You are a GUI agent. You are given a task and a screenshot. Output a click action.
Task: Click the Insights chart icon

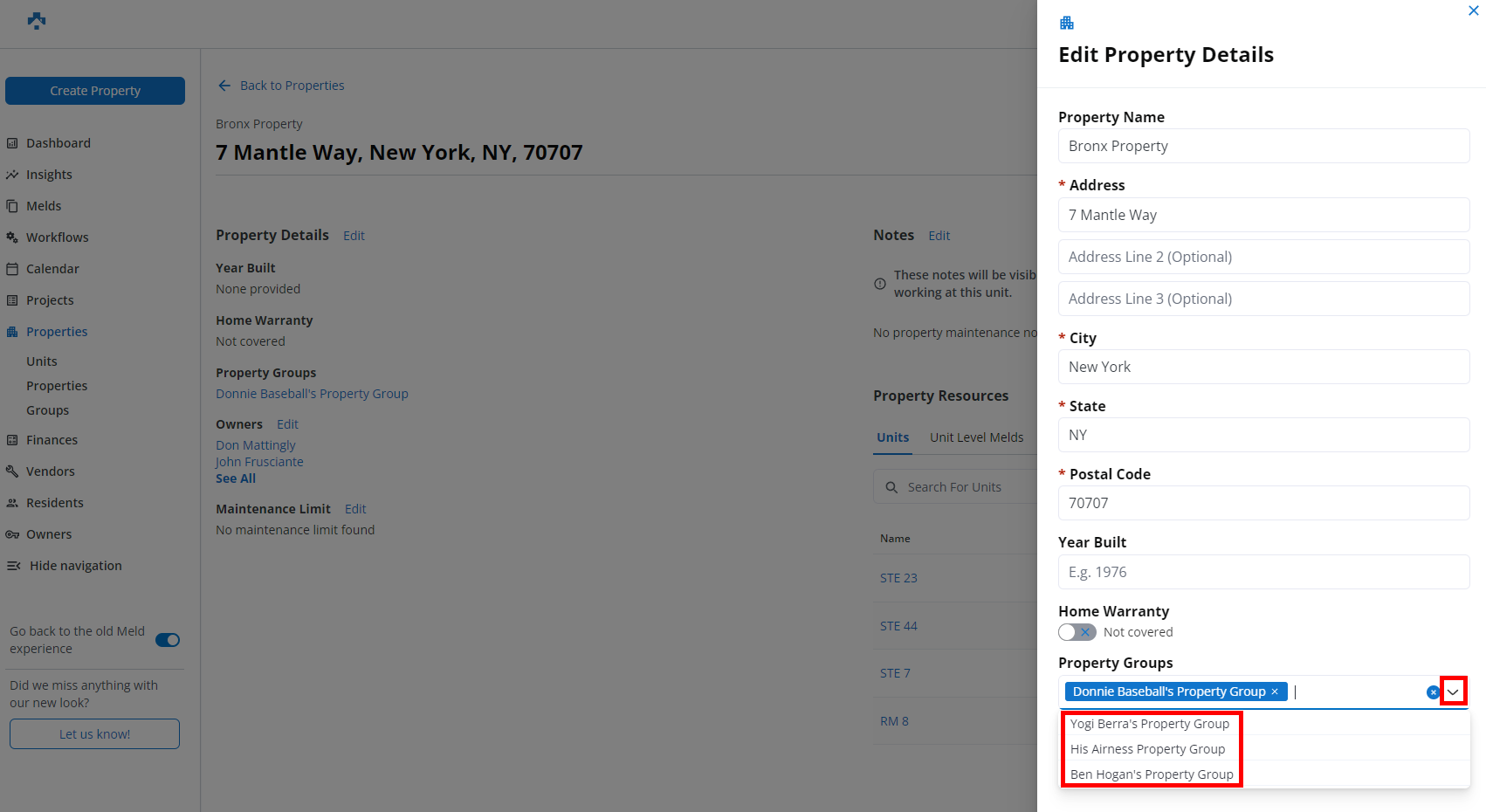click(x=12, y=175)
